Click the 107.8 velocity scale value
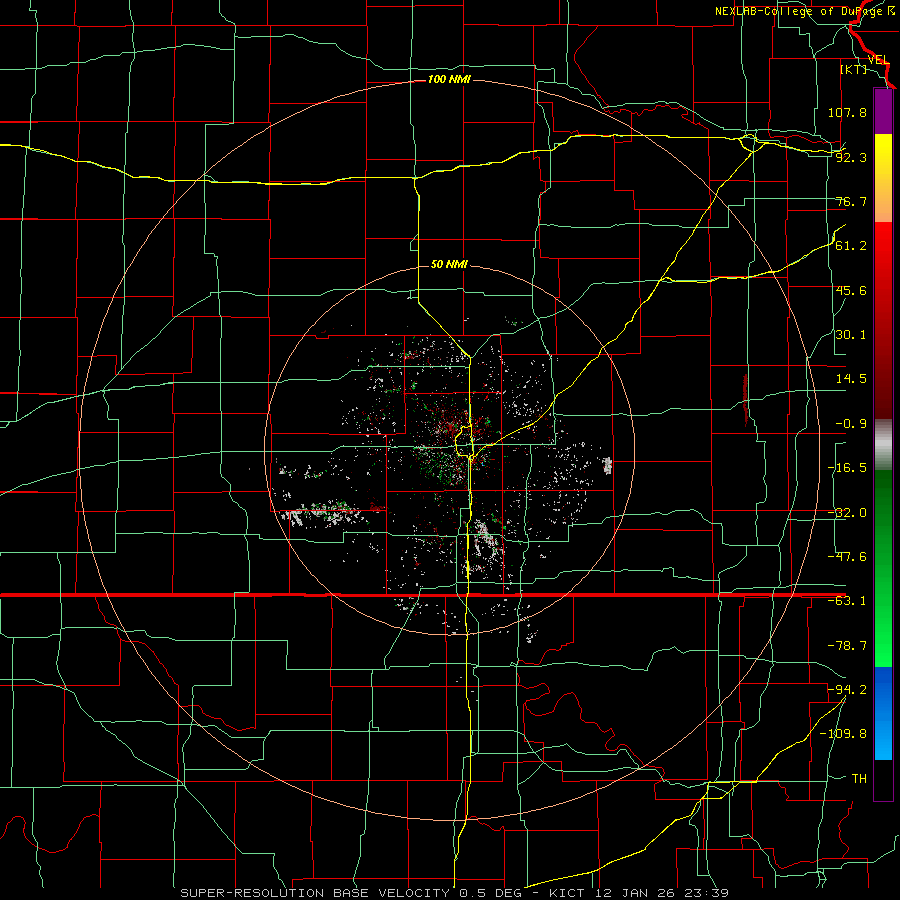 click(x=847, y=112)
